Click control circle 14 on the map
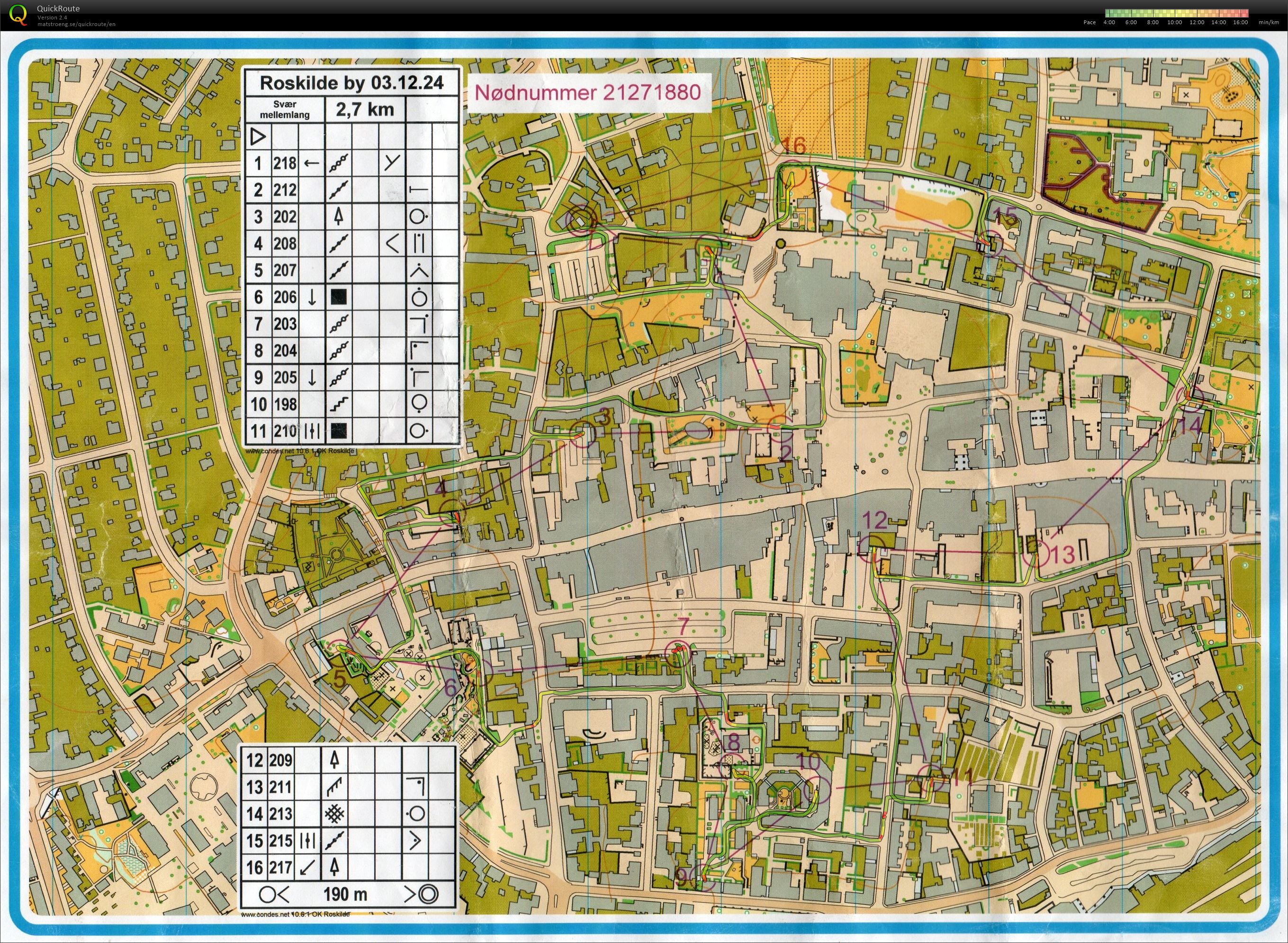 click(x=1191, y=399)
